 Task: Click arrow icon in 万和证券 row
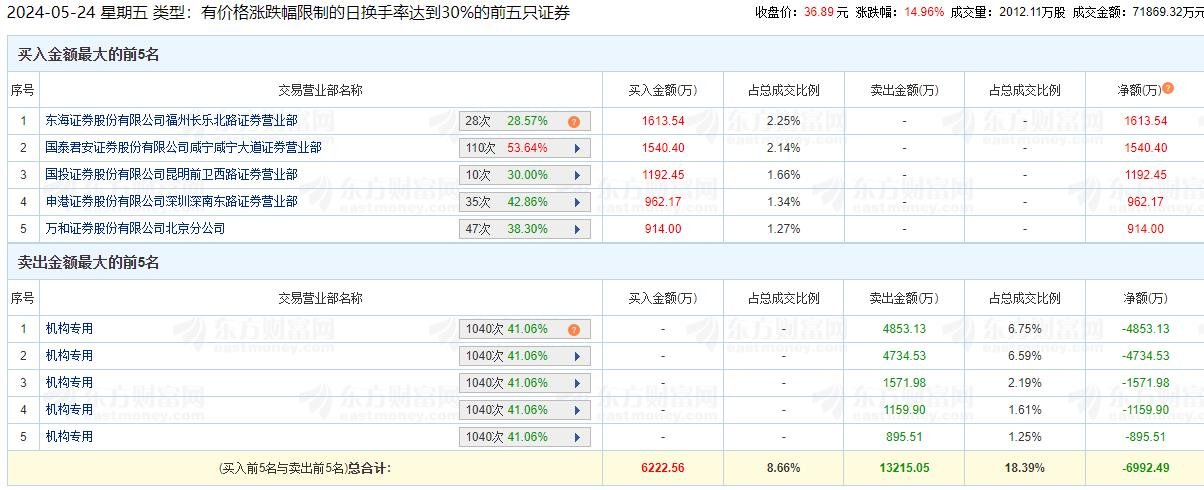point(577,229)
